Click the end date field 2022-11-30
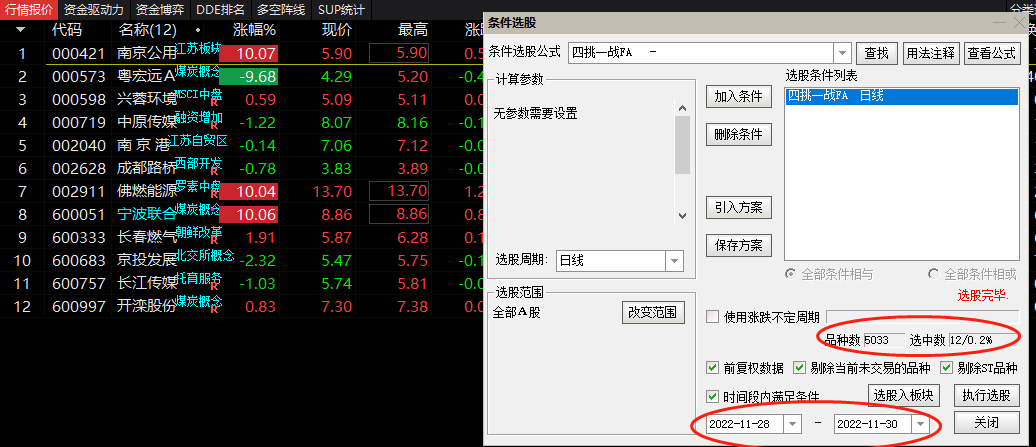Viewport: 1036px width, 447px height. 873,425
